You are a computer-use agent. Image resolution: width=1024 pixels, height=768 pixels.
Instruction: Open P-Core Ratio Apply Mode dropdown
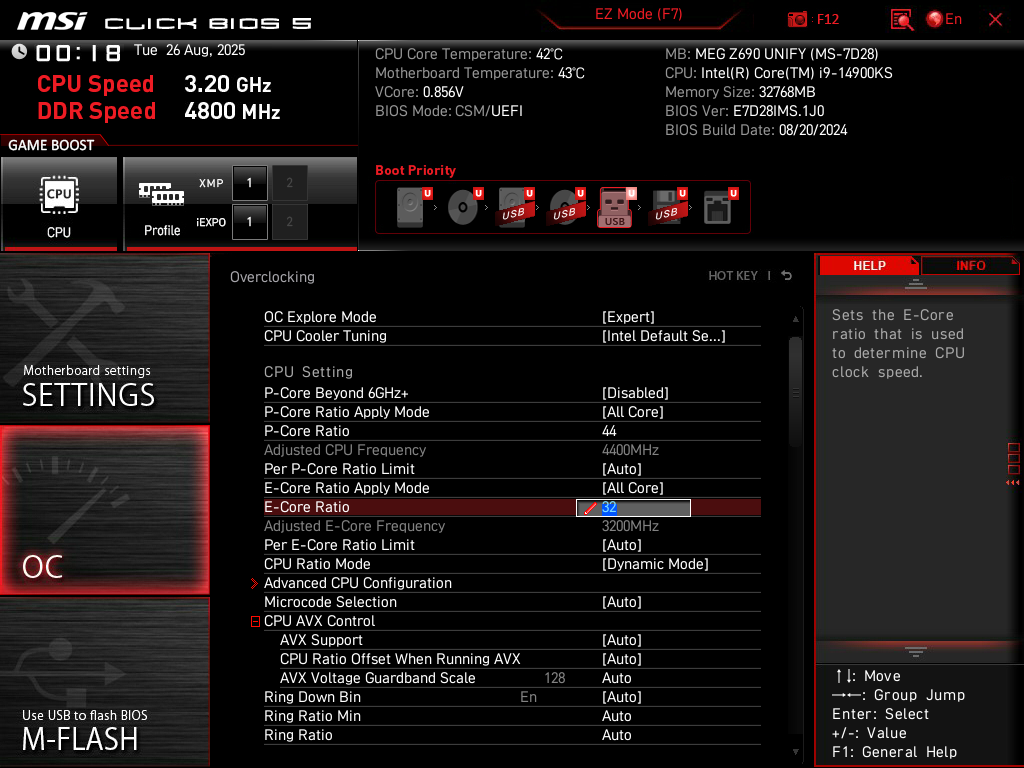pyautogui.click(x=632, y=411)
